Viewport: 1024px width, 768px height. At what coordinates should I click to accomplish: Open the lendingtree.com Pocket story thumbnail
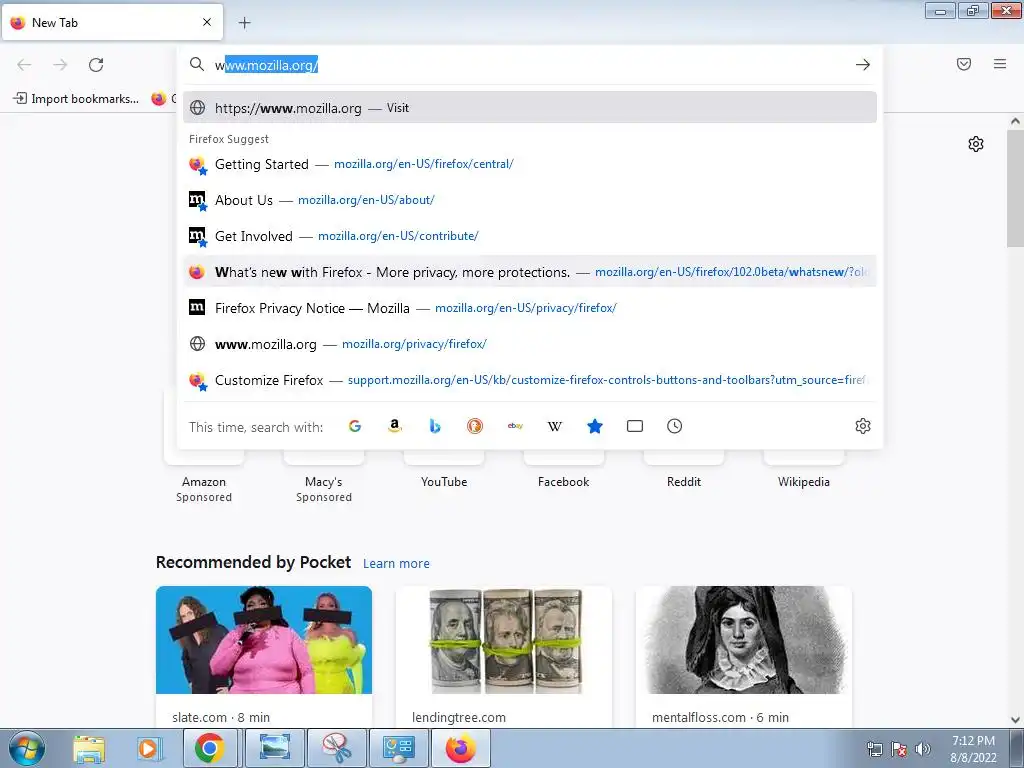coord(504,640)
